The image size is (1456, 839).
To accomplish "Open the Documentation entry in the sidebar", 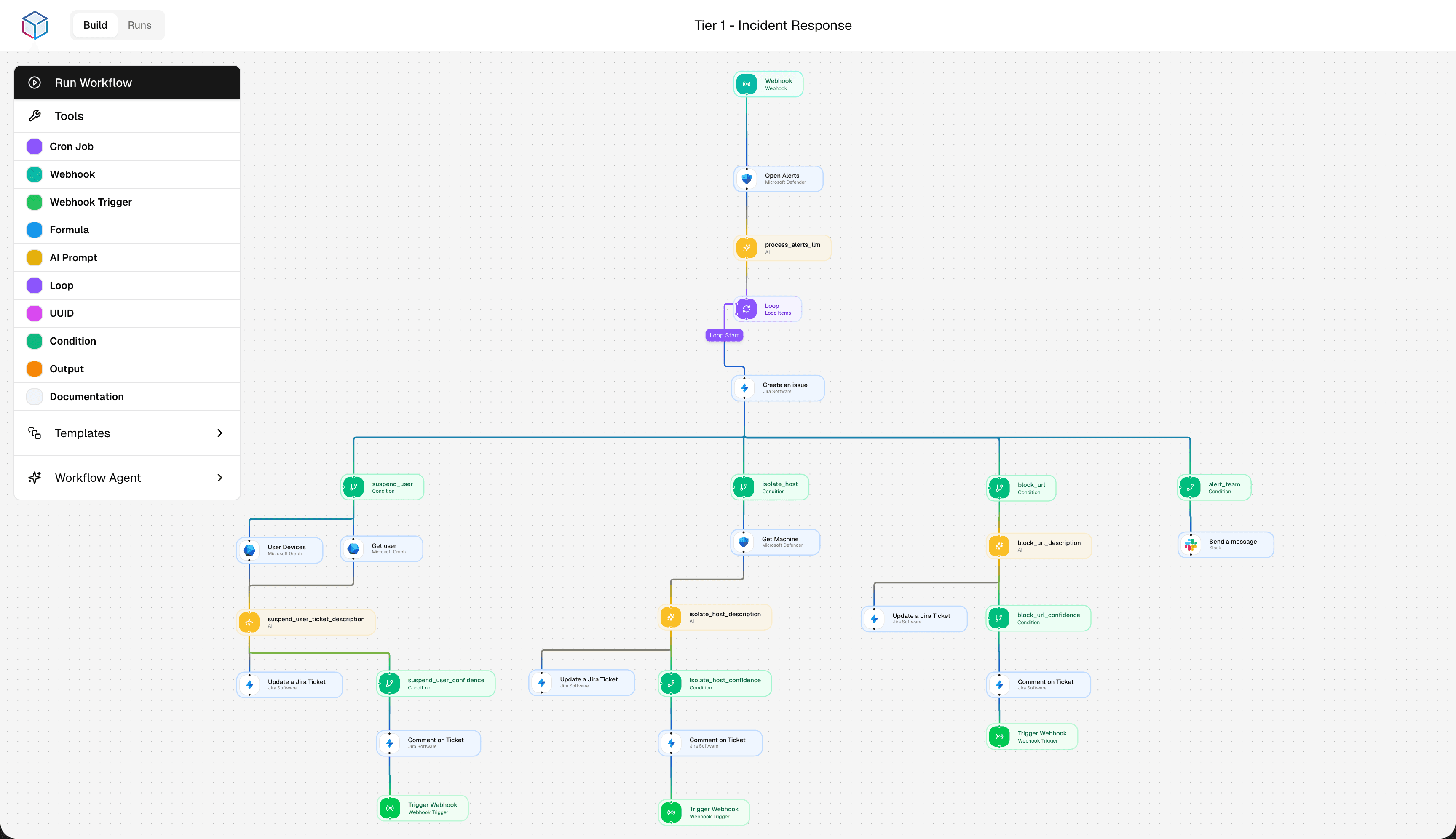I will point(86,396).
